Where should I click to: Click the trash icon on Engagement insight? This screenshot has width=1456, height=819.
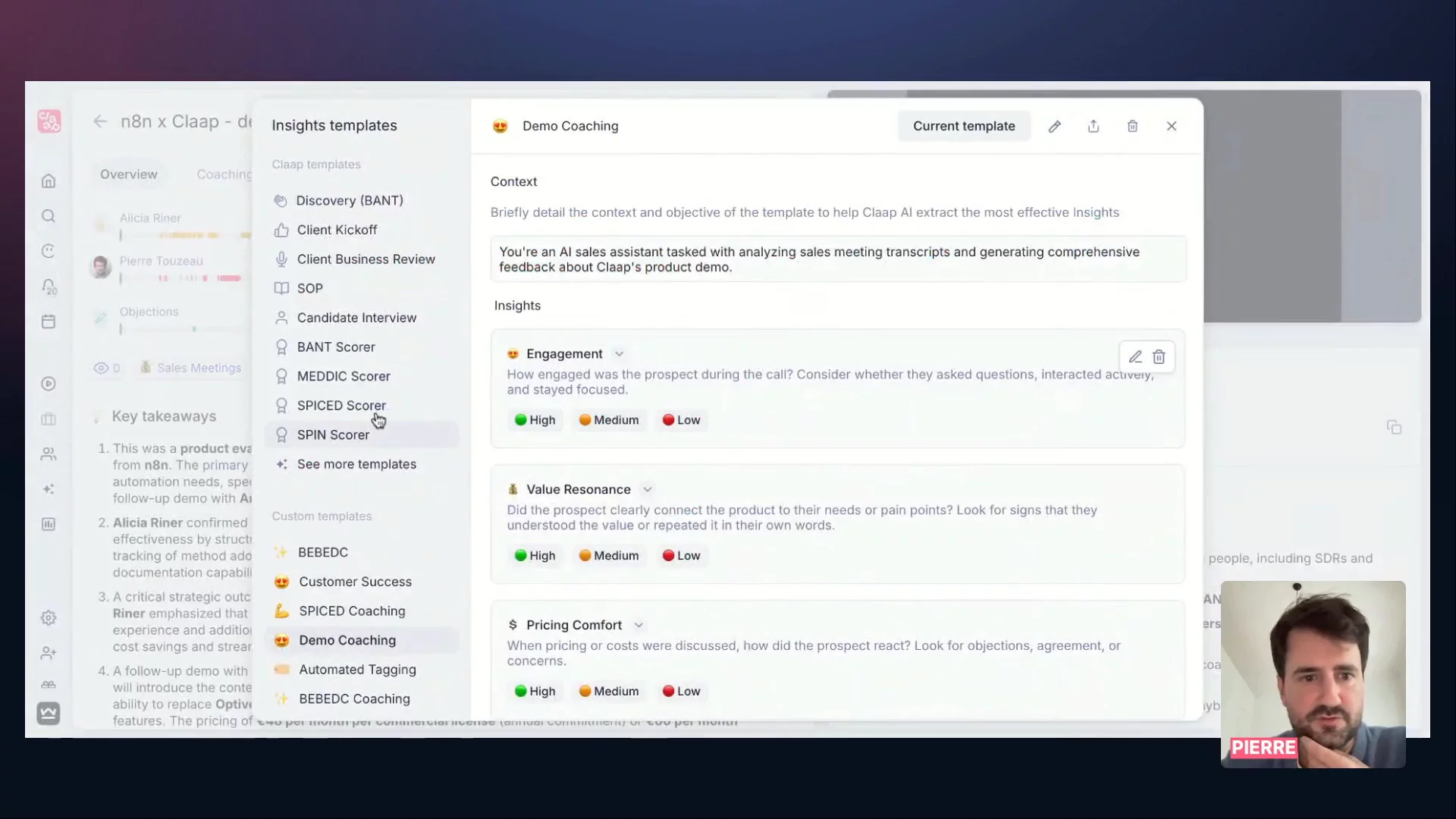click(x=1159, y=357)
